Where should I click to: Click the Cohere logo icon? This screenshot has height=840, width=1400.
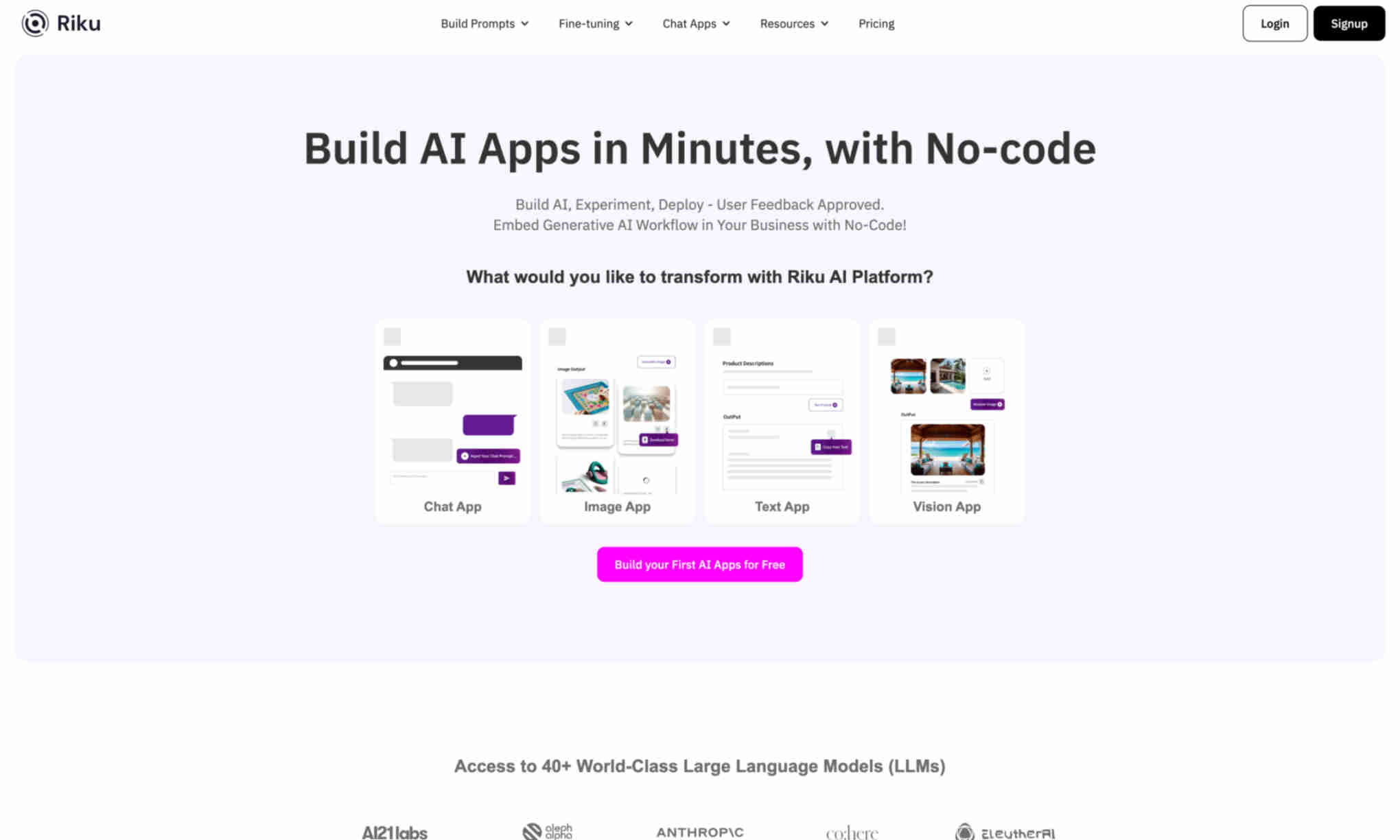click(851, 831)
